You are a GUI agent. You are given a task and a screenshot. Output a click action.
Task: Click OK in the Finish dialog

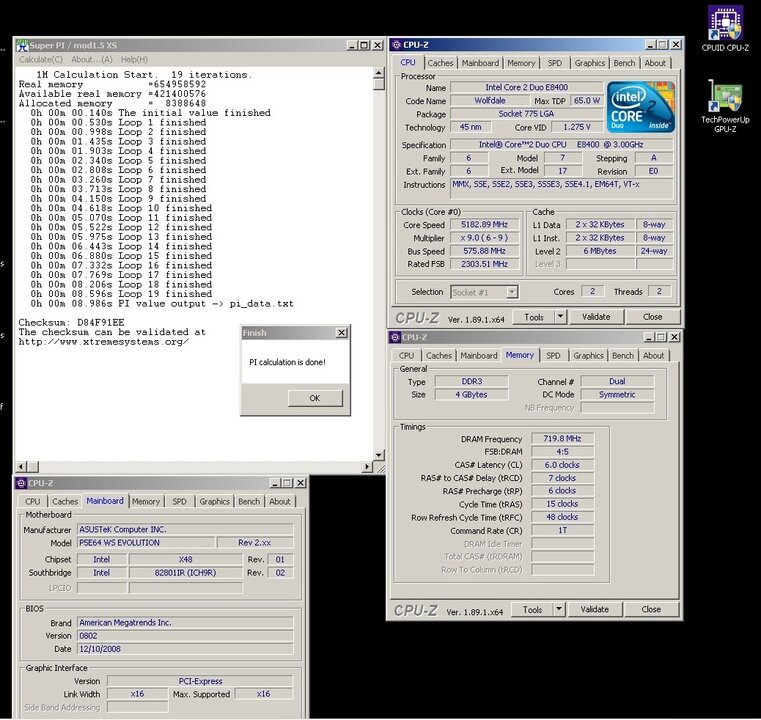tap(315, 398)
